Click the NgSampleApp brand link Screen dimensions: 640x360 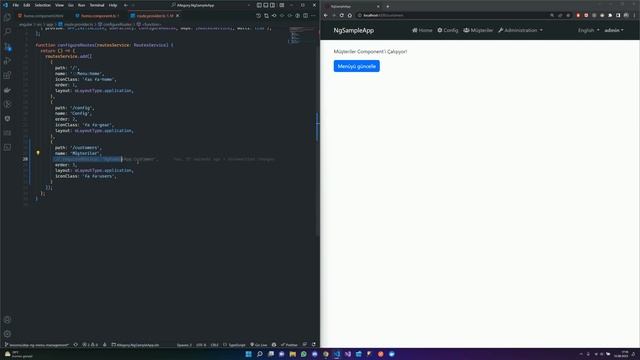pos(353,30)
